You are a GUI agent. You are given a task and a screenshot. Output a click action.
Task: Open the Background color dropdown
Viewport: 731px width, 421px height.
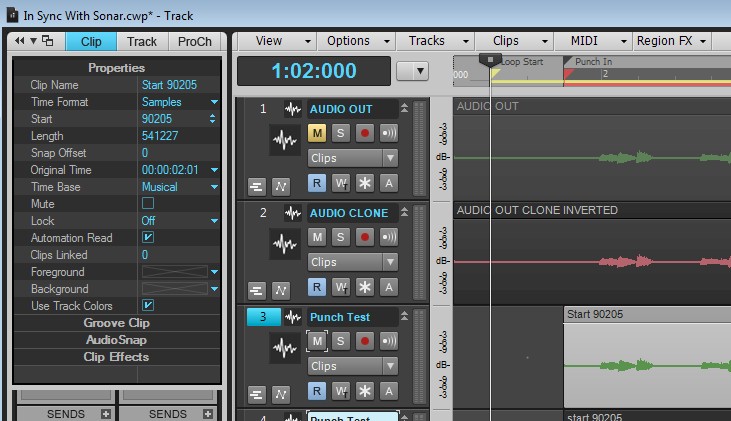[214, 289]
